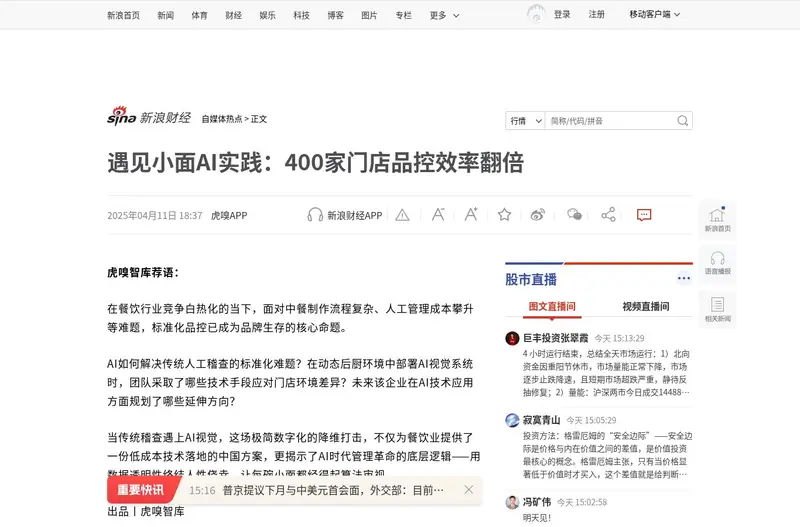Click 冯矿伟's avatar
The image size is (800, 527).
(512, 503)
